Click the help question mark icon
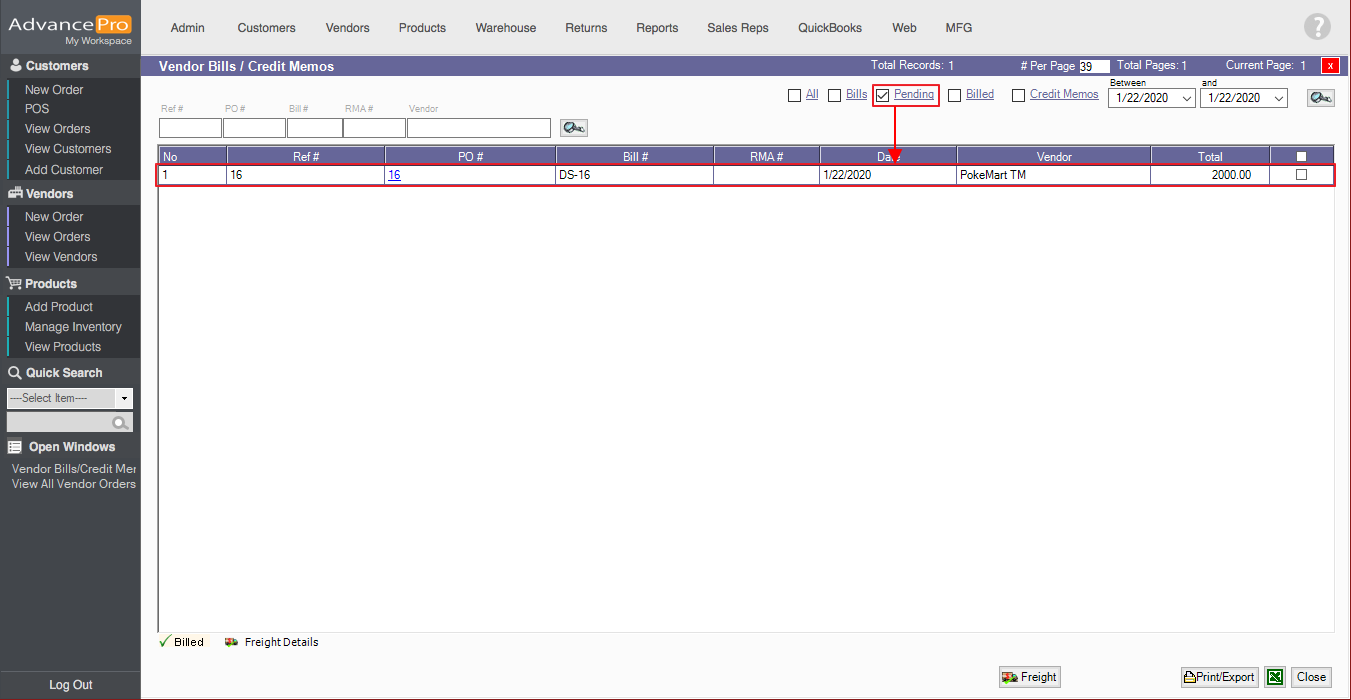Viewport: 1351px width, 700px height. pyautogui.click(x=1317, y=28)
